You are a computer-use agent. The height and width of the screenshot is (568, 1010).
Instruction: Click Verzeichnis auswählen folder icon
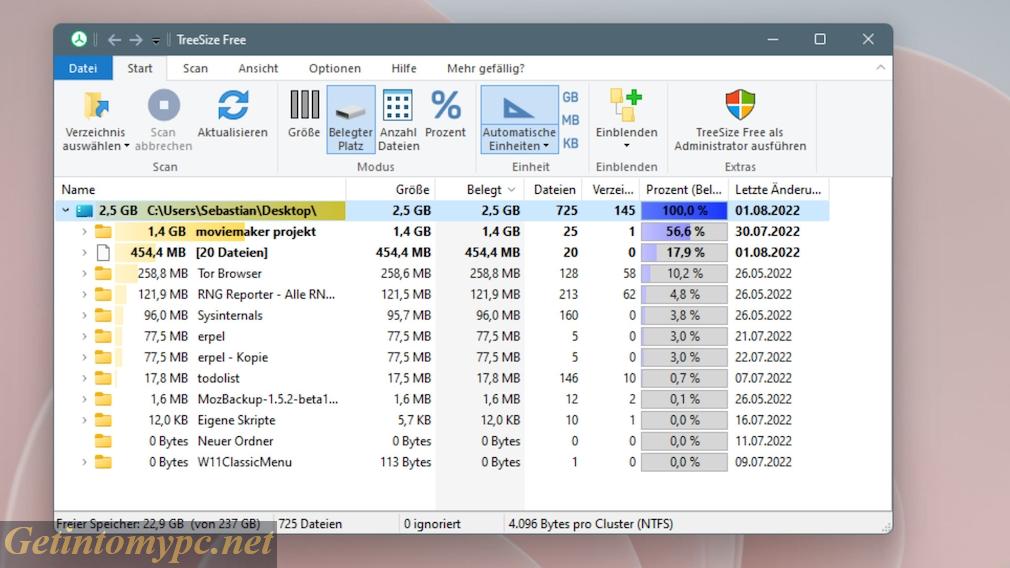pyautogui.click(x=96, y=105)
